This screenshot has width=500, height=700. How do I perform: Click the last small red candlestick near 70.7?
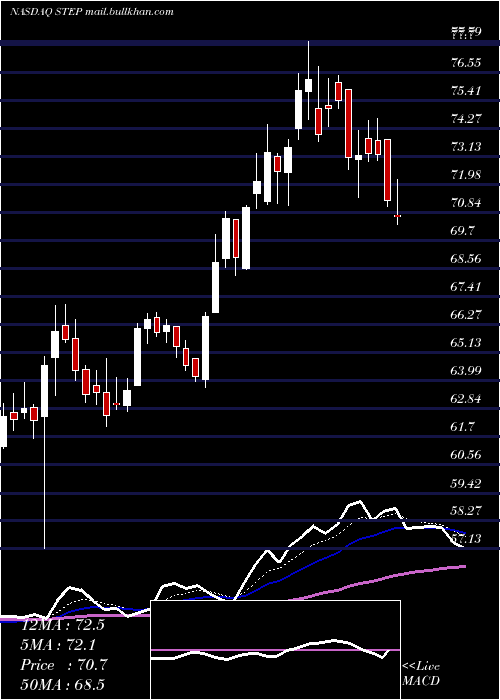coord(397,216)
